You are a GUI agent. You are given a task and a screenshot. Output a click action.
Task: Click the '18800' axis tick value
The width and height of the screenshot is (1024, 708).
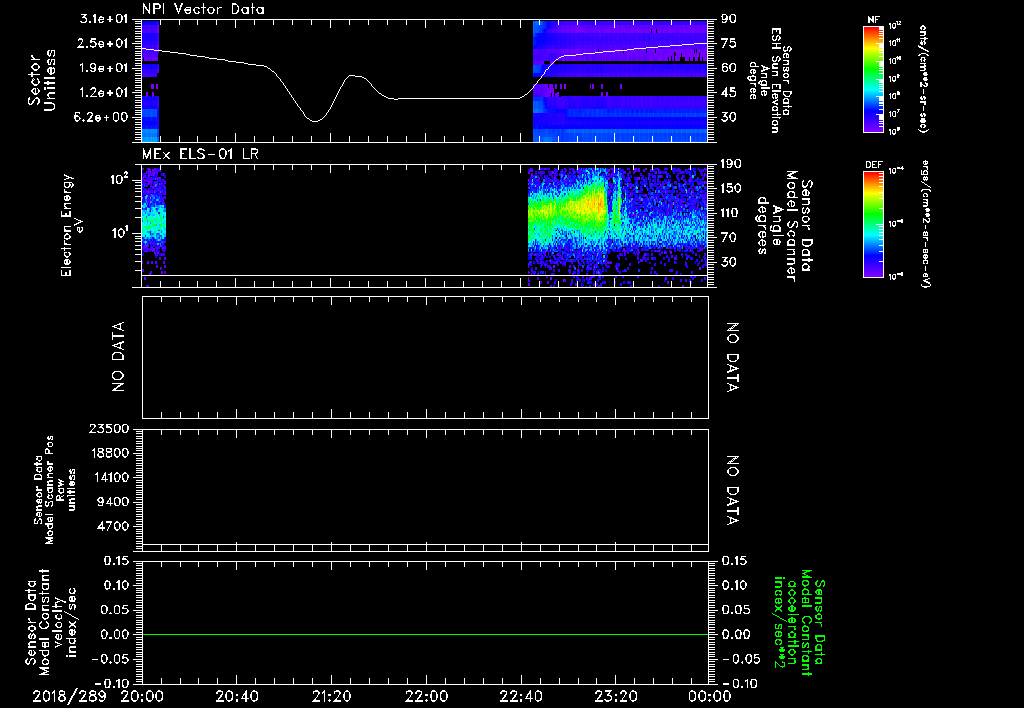coord(111,453)
